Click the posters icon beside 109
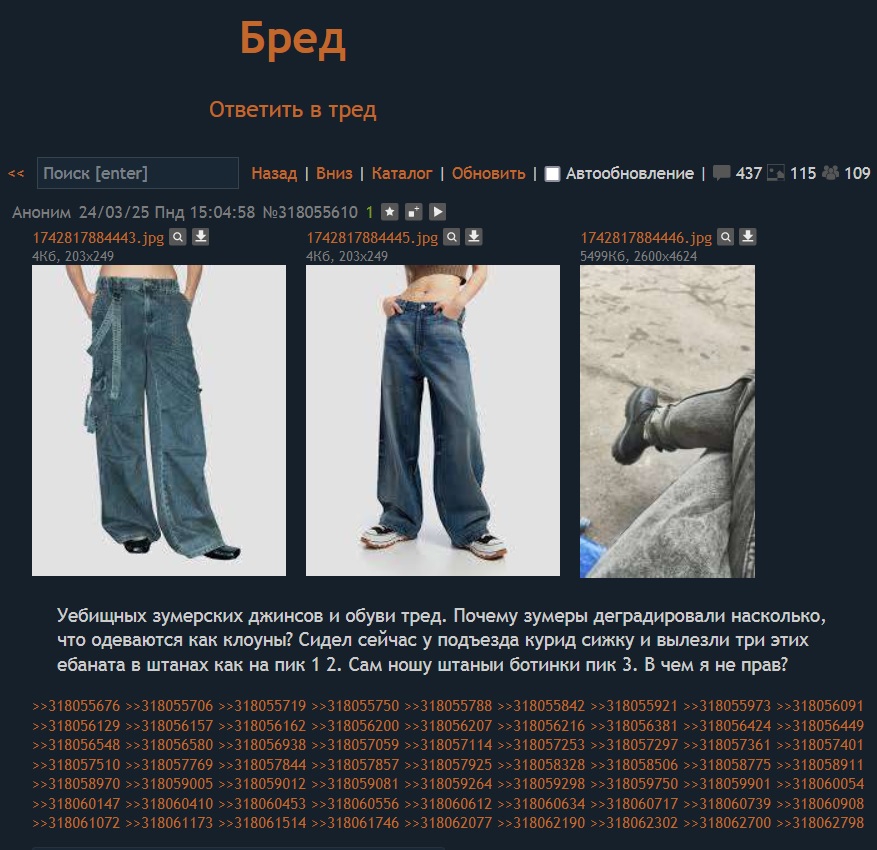This screenshot has height=850, width=877. click(830, 173)
